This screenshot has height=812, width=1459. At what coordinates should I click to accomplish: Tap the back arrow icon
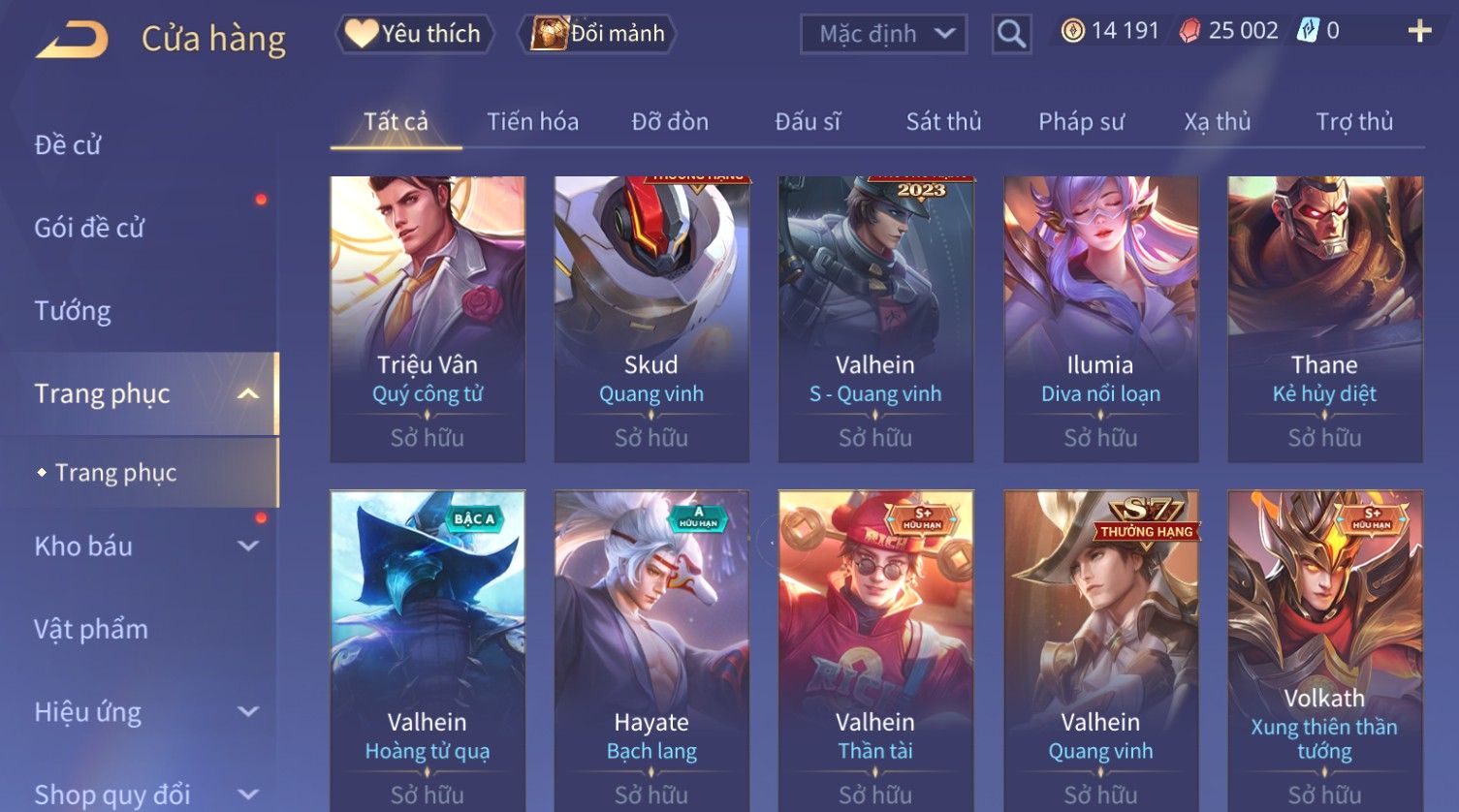72,40
